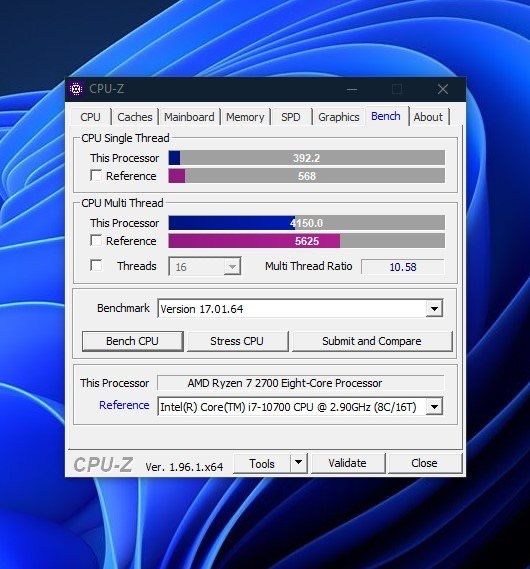Click the CPU Single Thread group label
This screenshot has height=569, width=530.
coord(125,138)
